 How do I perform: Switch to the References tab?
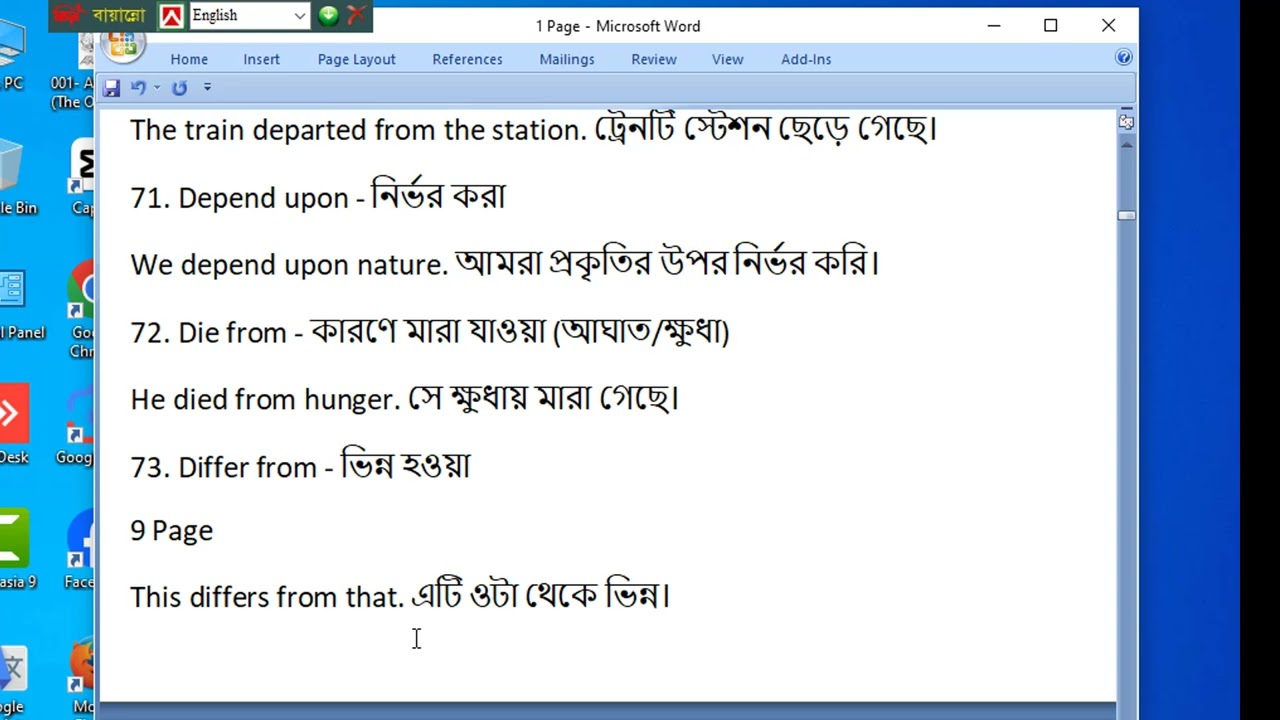468,59
